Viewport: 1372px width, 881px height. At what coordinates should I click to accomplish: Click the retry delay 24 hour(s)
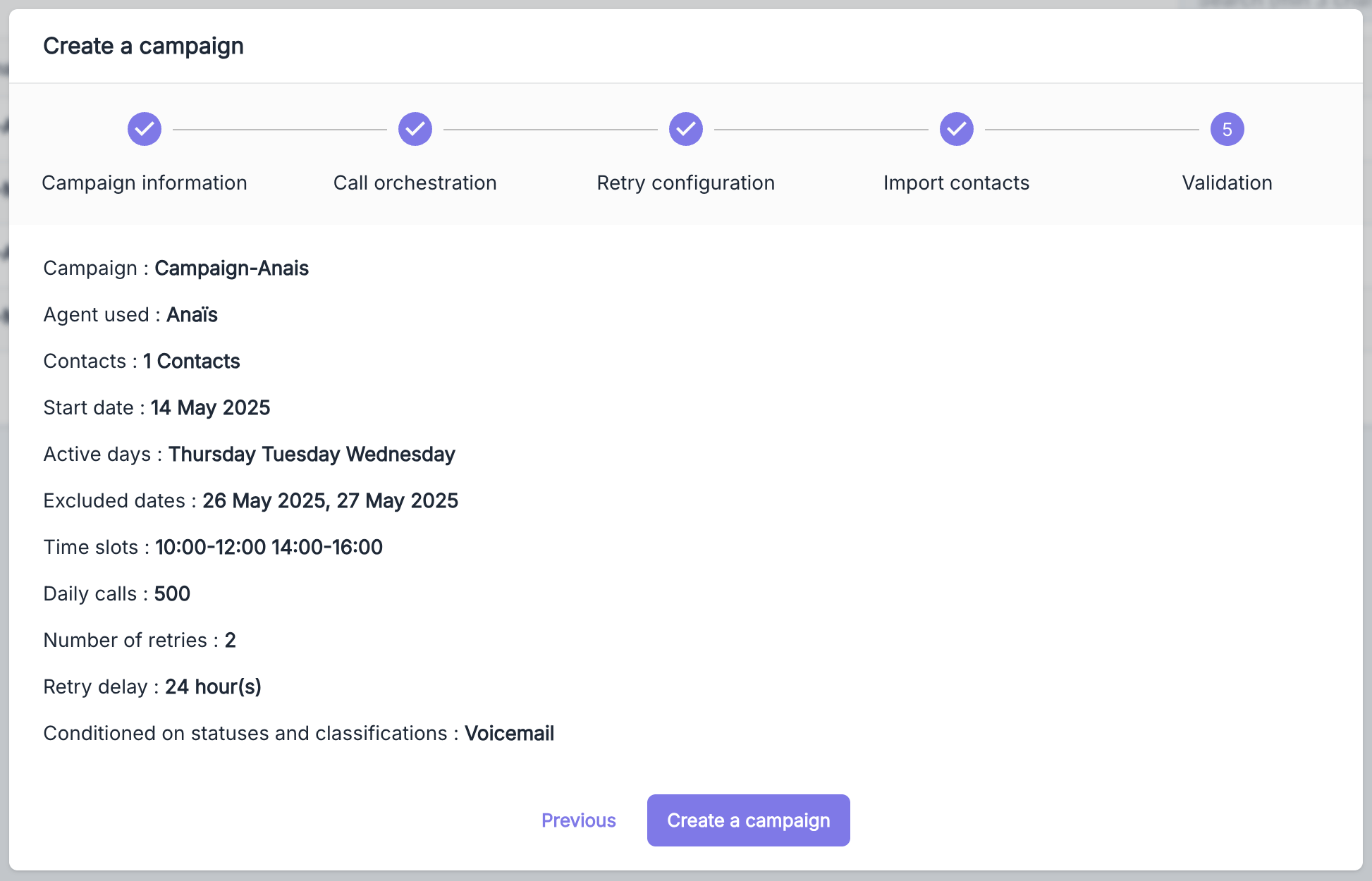pos(214,686)
